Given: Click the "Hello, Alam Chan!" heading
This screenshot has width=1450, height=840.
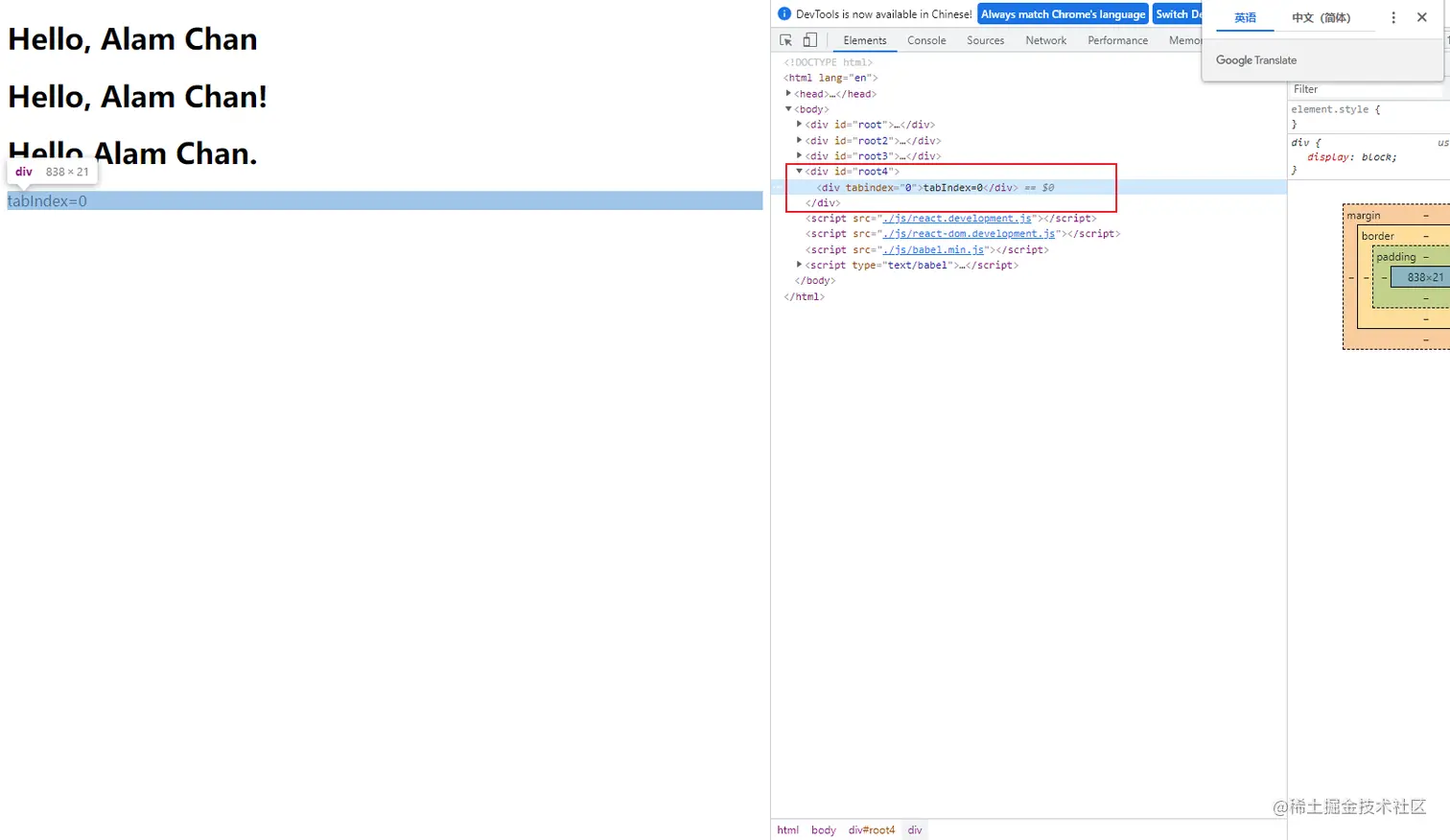Looking at the screenshot, I should coord(138,97).
